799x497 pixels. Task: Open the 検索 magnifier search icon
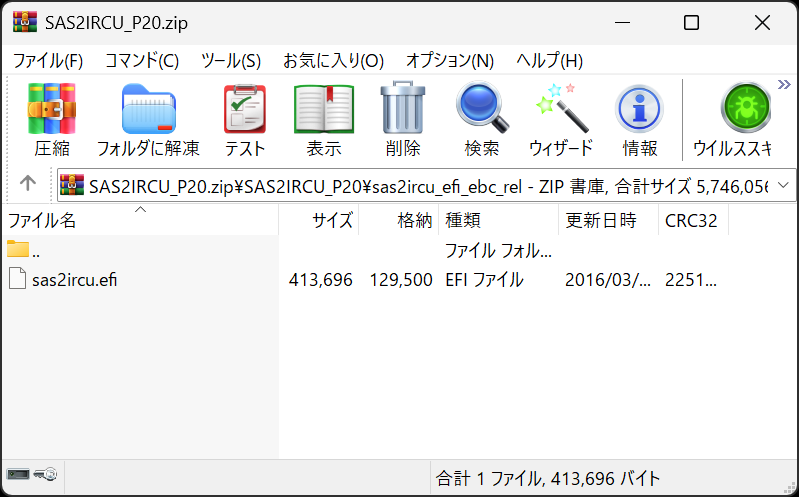click(482, 108)
